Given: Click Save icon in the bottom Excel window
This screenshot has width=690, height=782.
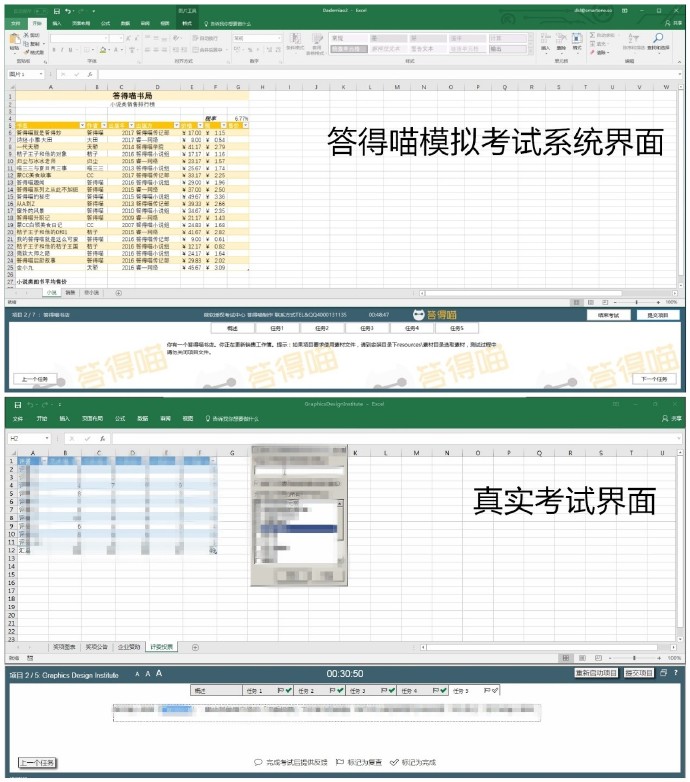Looking at the screenshot, I should coord(18,404).
